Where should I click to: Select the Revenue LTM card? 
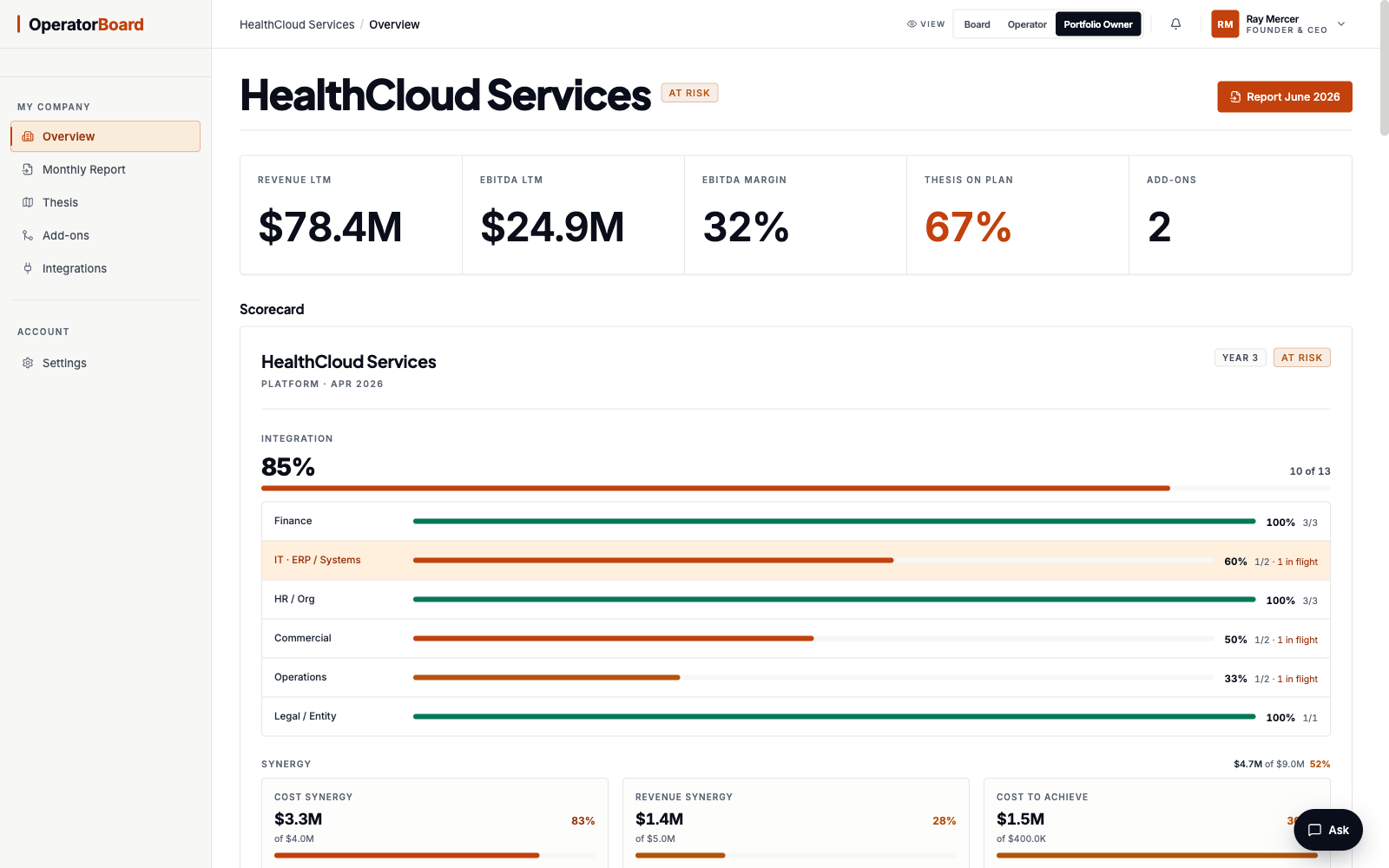point(352,215)
